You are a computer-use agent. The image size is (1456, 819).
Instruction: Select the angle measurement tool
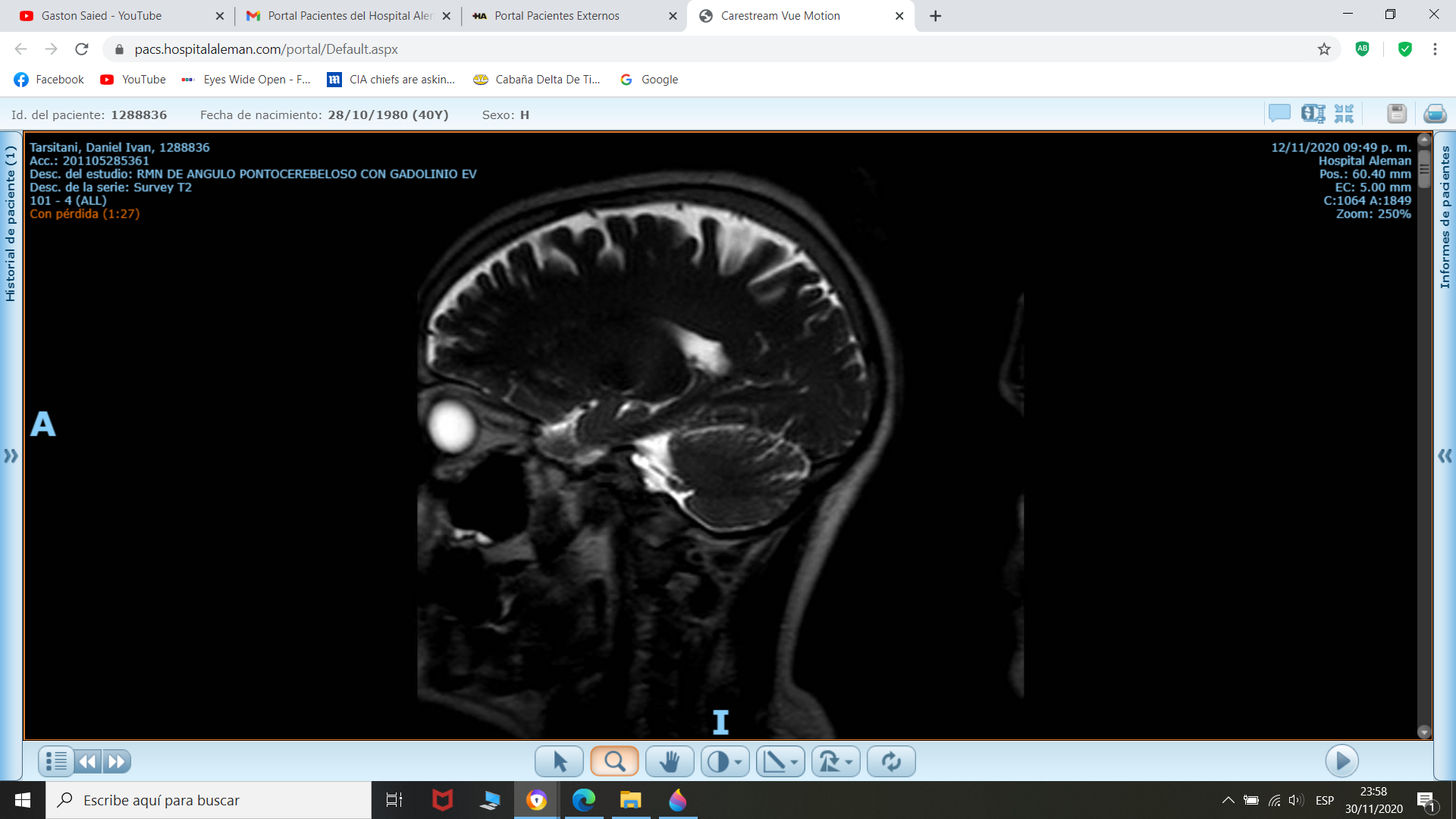tap(773, 761)
